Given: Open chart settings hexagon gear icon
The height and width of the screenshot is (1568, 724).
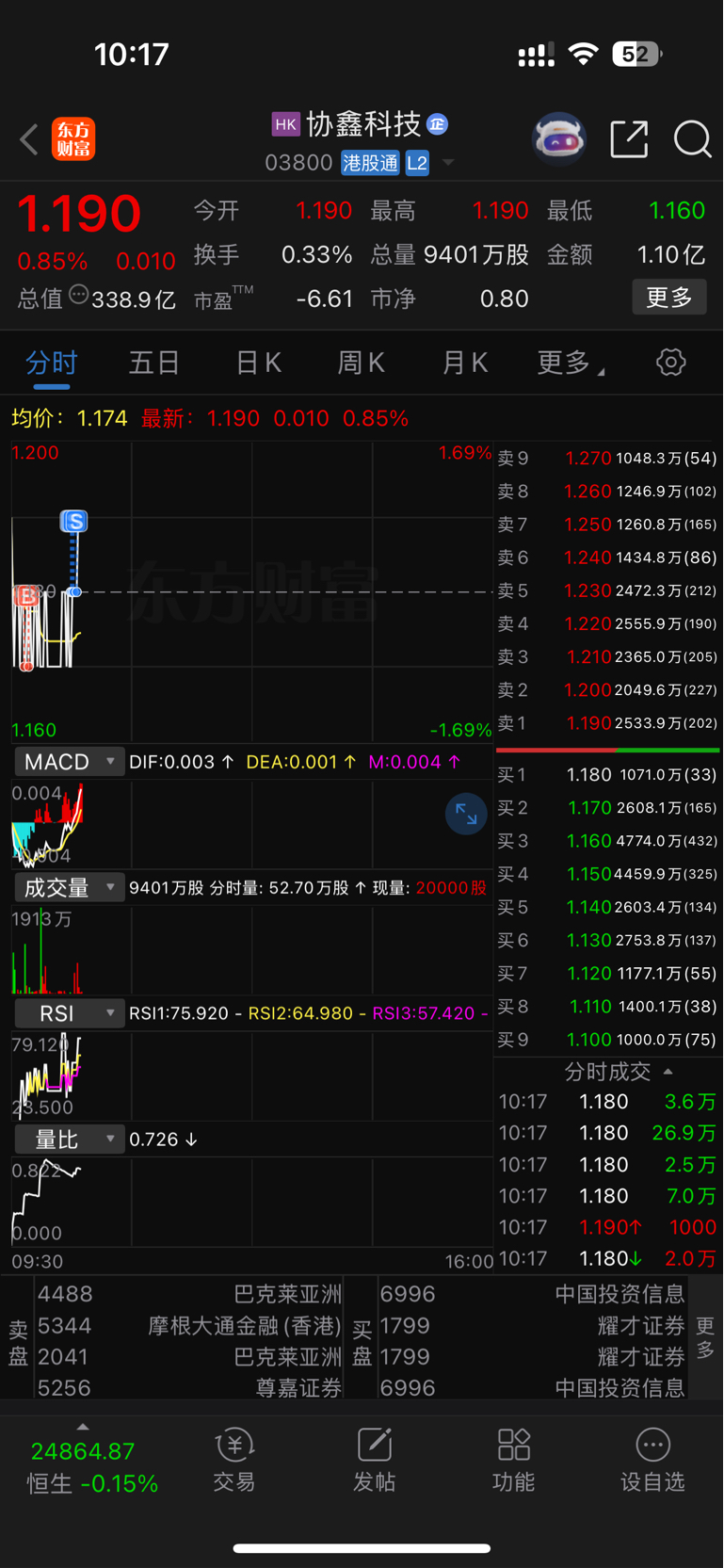Looking at the screenshot, I should [670, 362].
